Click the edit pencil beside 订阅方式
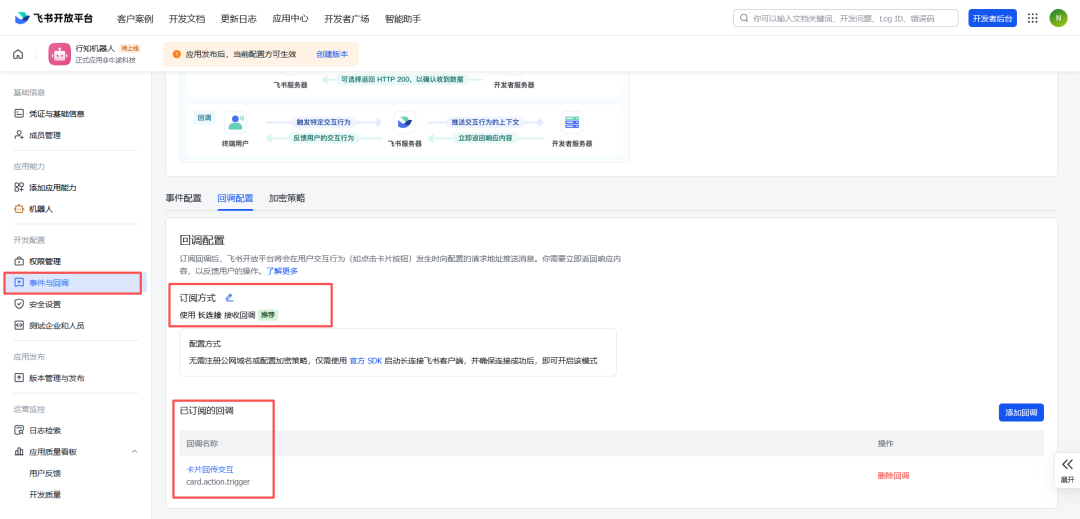Screen dimensions: 1080x519 click(x=229, y=298)
